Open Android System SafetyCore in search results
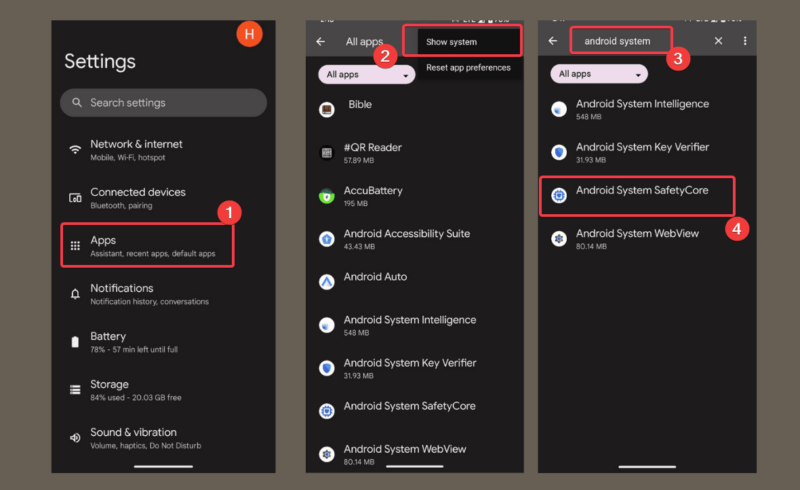This screenshot has width=800, height=490. point(637,196)
